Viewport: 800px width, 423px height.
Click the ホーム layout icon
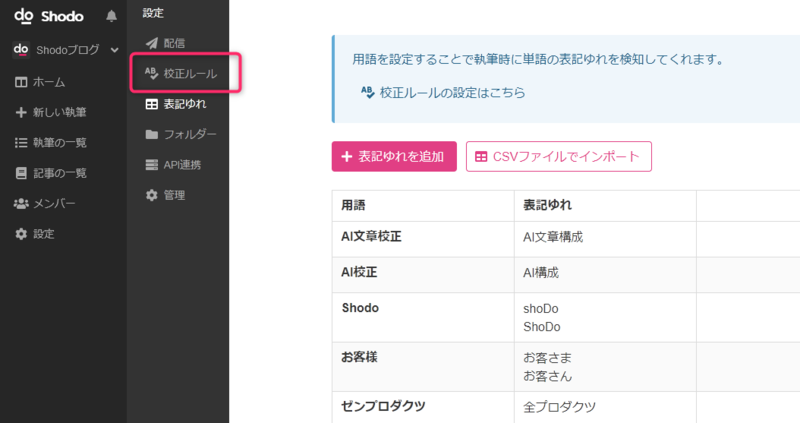pyautogui.click(x=21, y=82)
